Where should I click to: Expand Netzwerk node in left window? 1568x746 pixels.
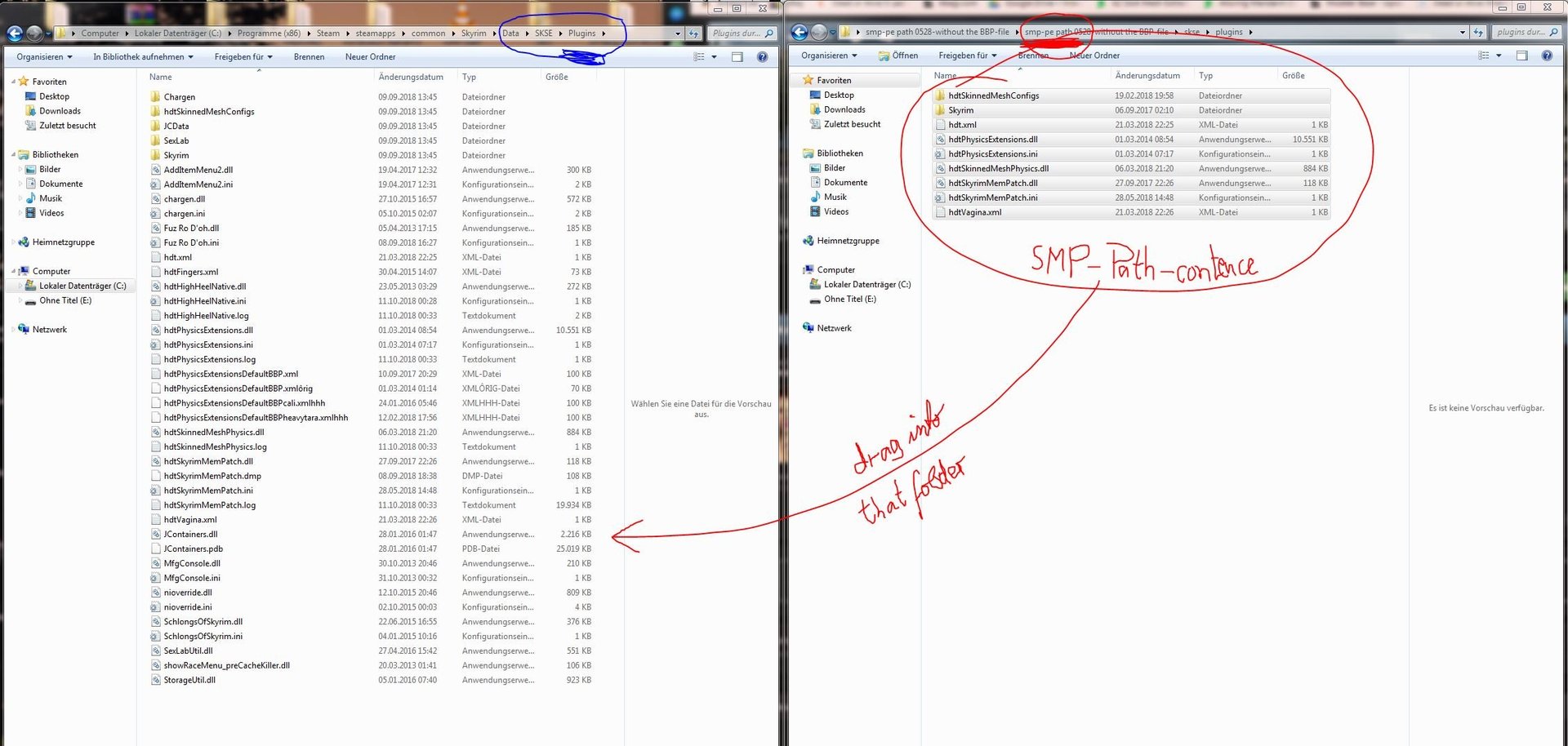pyautogui.click(x=13, y=330)
